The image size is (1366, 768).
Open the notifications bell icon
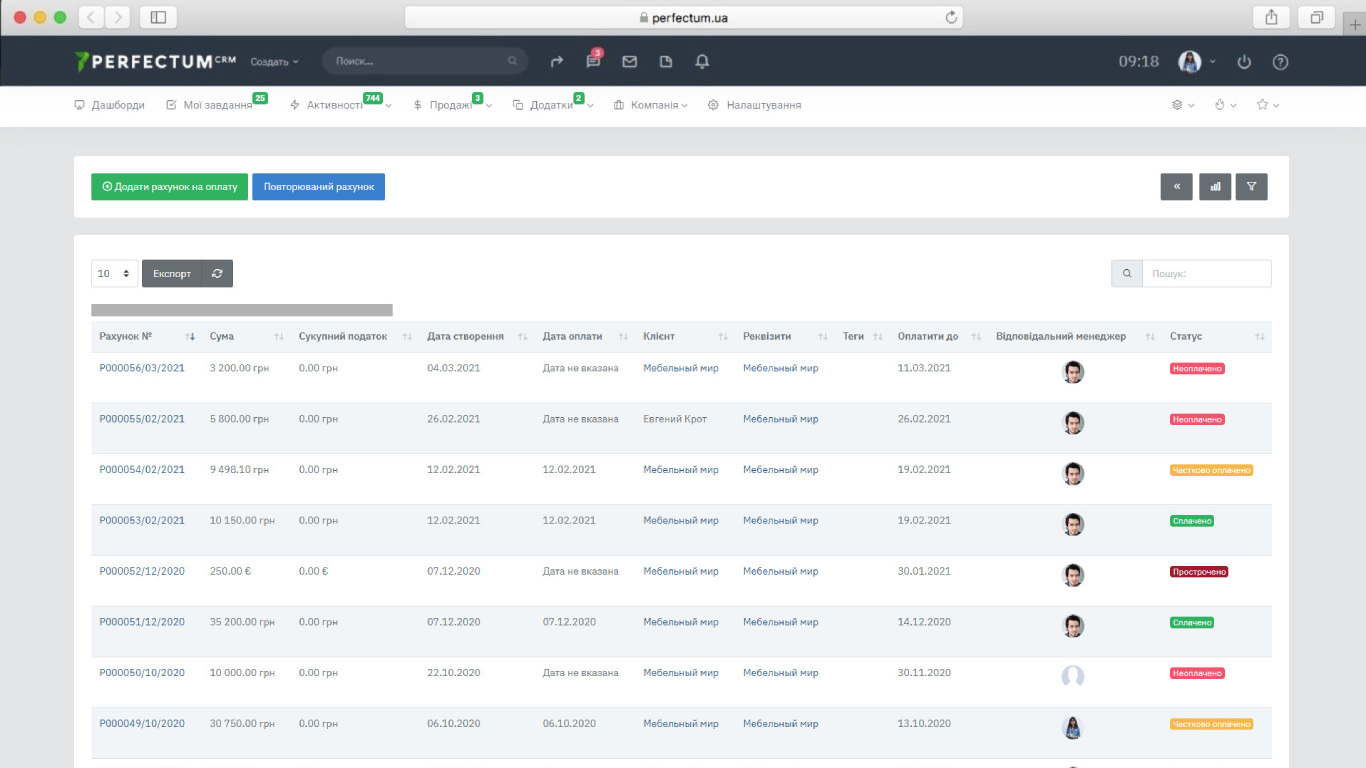(702, 62)
